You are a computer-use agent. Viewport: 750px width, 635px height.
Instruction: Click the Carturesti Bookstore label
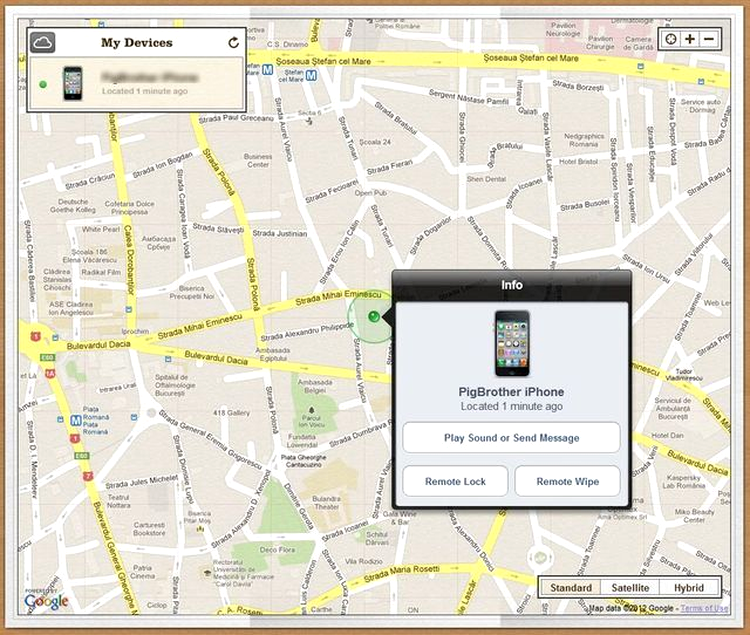[x=149, y=528]
